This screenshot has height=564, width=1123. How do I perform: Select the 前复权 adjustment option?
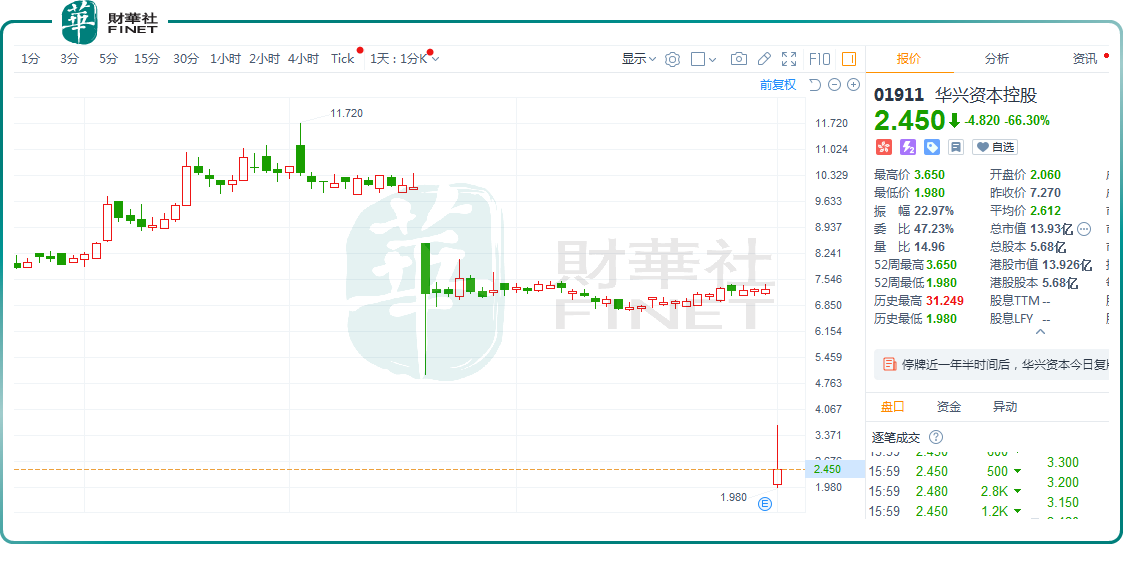[x=778, y=85]
